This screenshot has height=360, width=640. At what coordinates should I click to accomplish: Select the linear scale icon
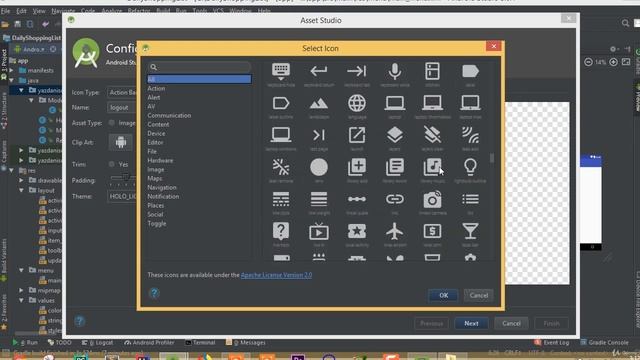[x=357, y=199]
